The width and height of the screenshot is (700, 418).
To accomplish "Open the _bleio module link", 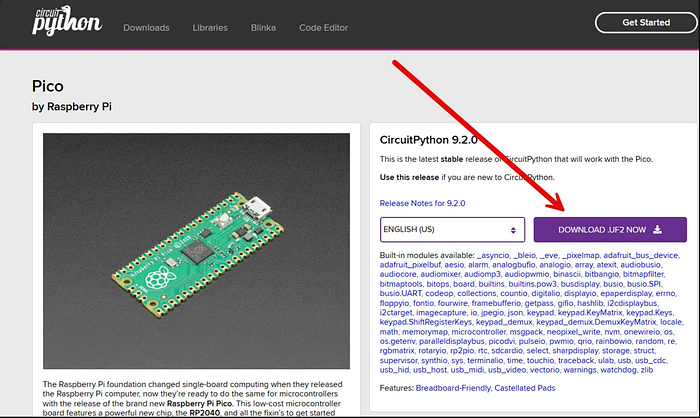I will pos(525,255).
